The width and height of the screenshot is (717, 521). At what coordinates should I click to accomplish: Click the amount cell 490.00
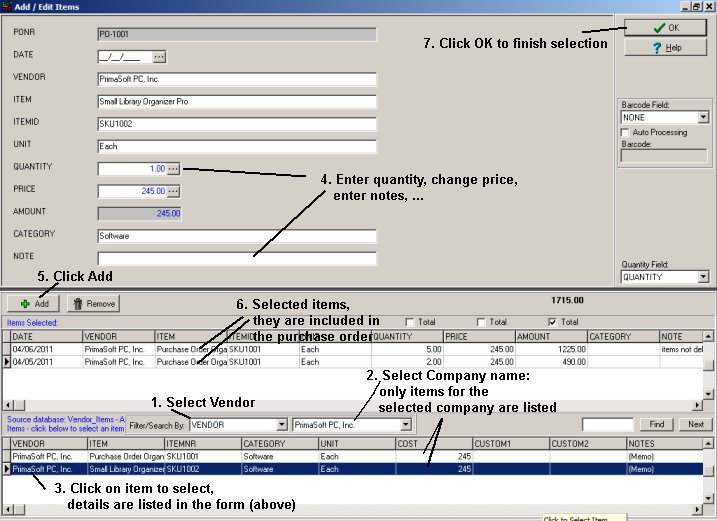(x=551, y=362)
